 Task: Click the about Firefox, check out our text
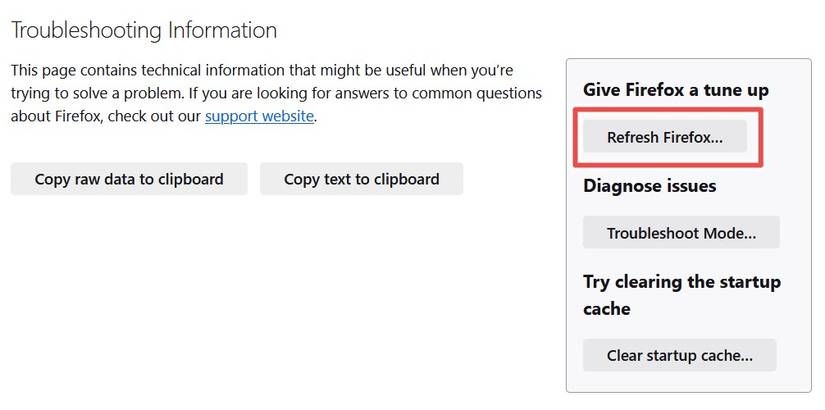[106, 116]
